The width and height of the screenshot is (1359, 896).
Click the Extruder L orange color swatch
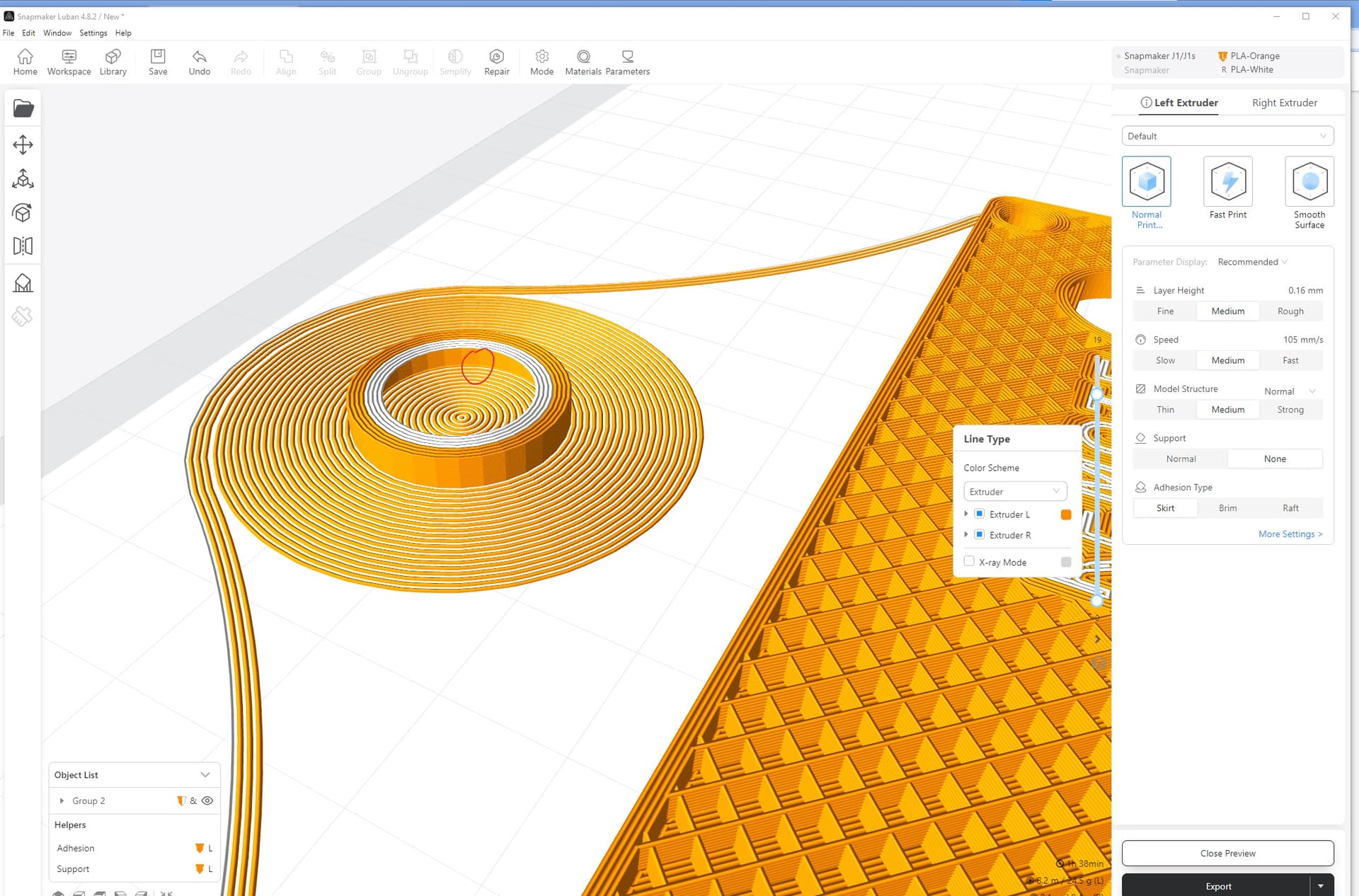click(1066, 515)
